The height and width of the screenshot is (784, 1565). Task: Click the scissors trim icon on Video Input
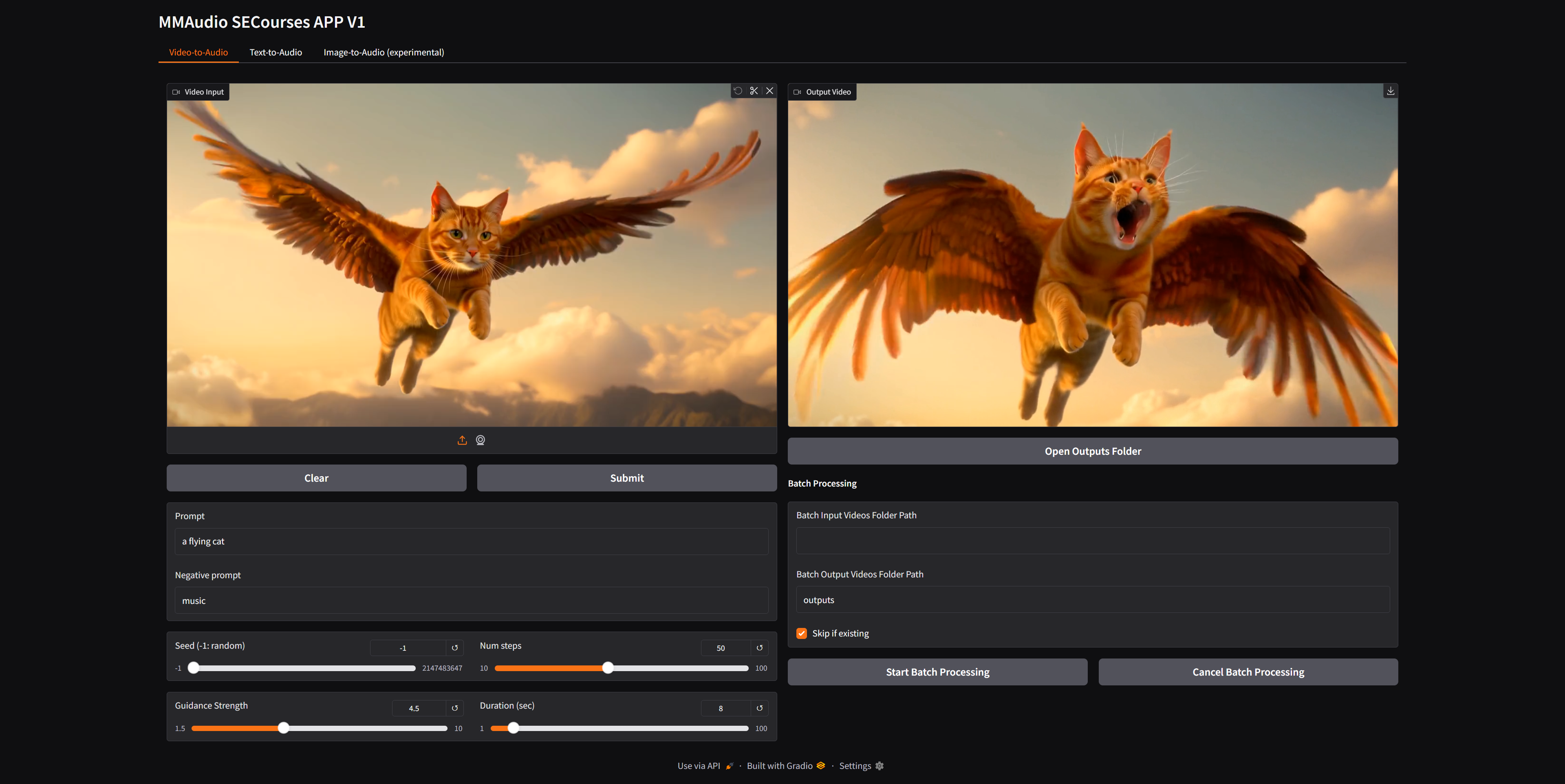coord(754,91)
